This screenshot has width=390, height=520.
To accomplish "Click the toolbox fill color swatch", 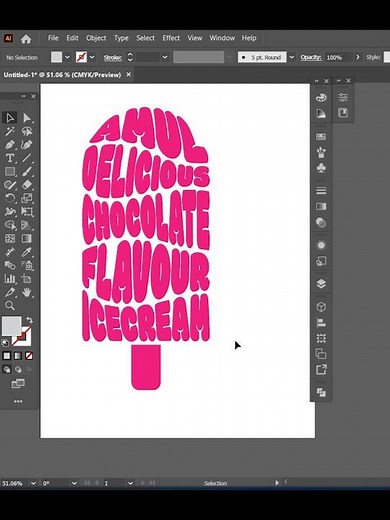I will [12, 326].
